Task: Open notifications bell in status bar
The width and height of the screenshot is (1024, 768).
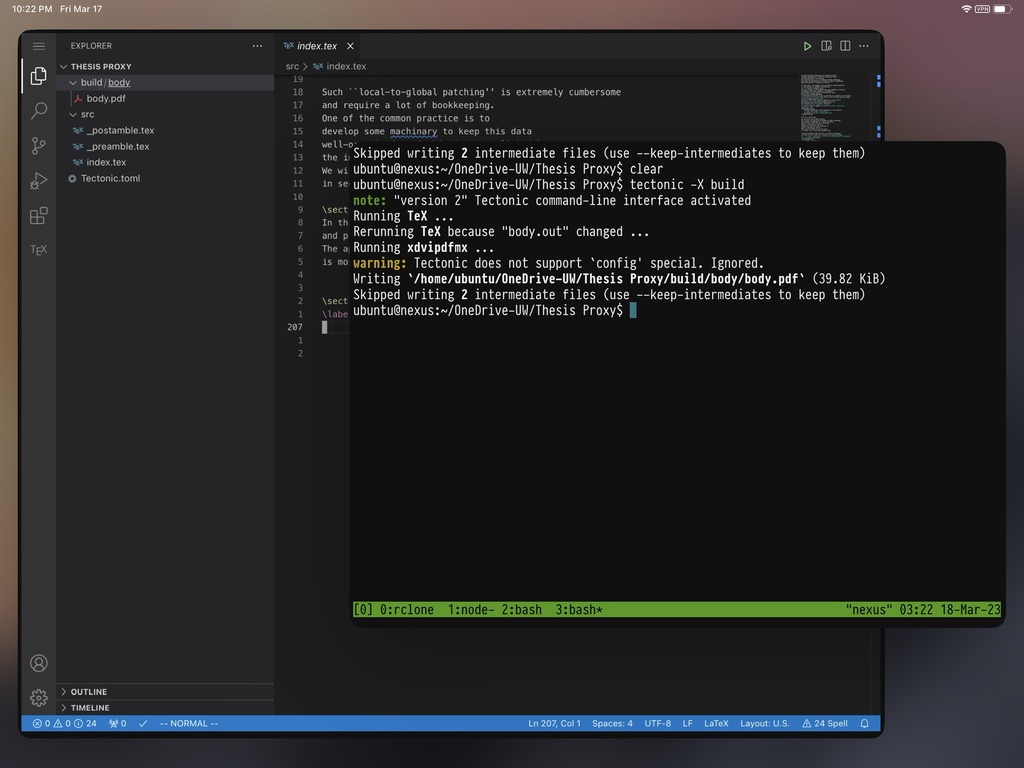Action: 864,723
